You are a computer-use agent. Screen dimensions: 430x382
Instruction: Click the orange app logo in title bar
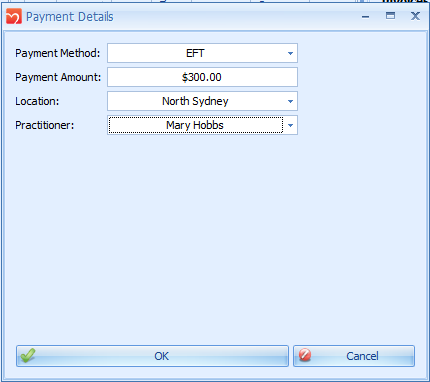pyautogui.click(x=14, y=16)
